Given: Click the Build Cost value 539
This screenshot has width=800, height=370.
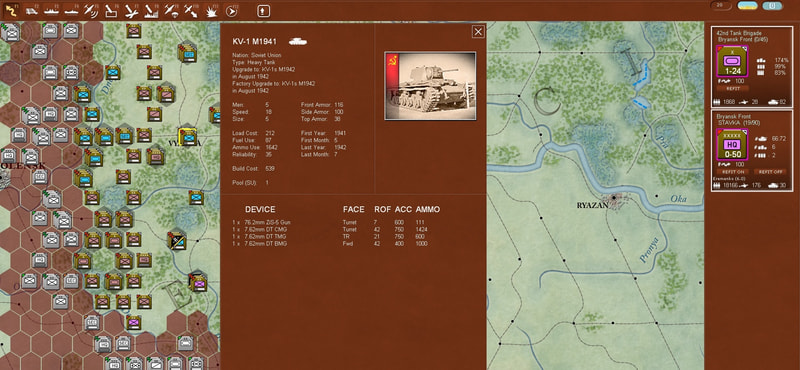Looking at the screenshot, I should tap(270, 168).
